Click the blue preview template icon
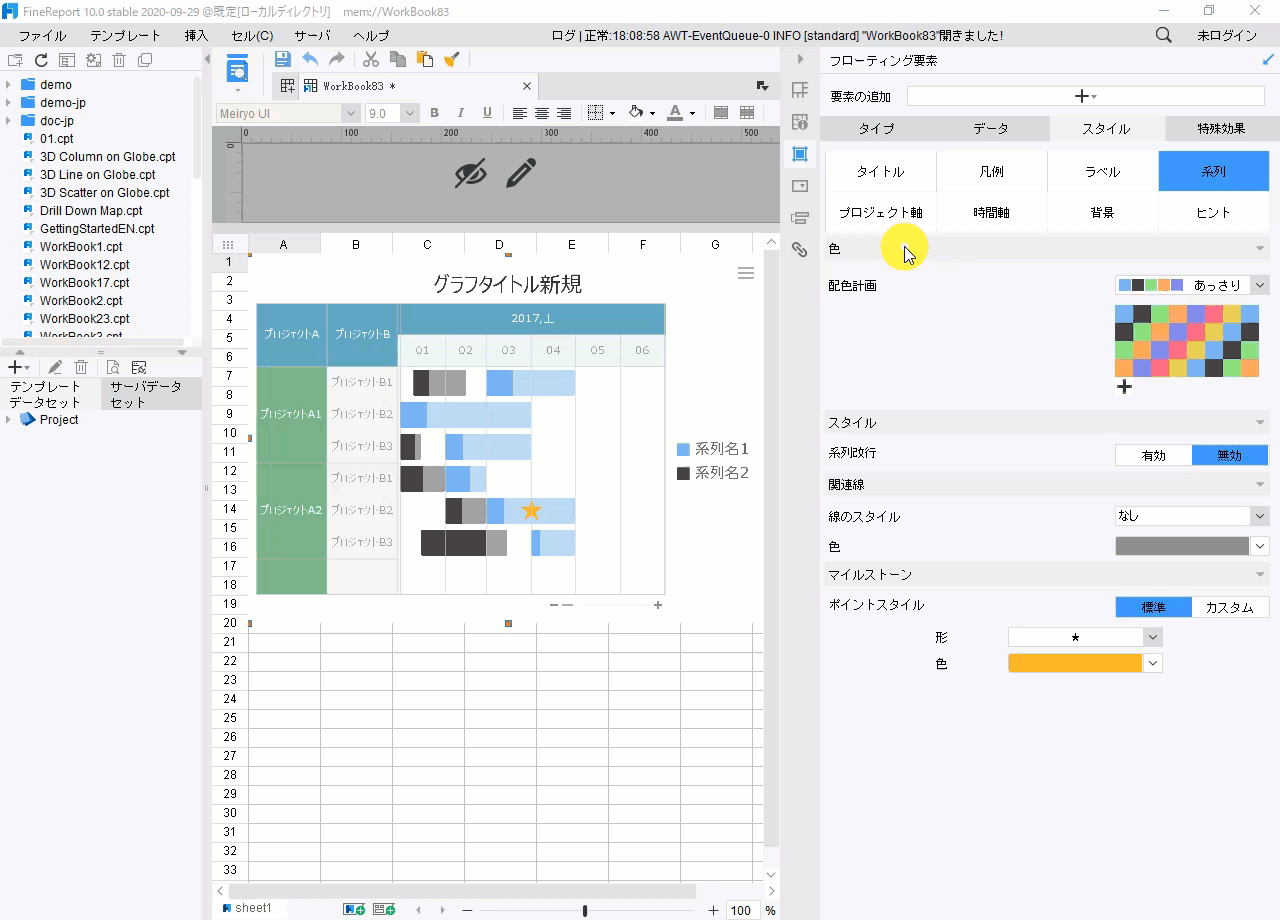 (237, 70)
